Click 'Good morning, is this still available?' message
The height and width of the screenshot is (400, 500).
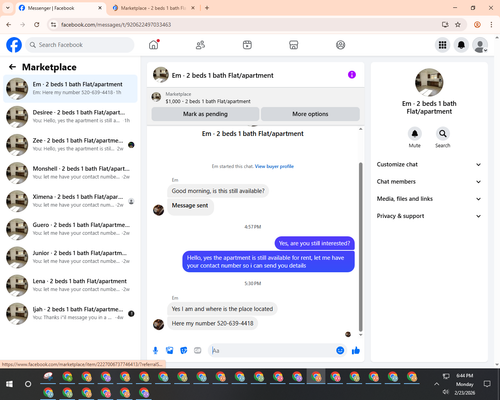[x=218, y=191]
